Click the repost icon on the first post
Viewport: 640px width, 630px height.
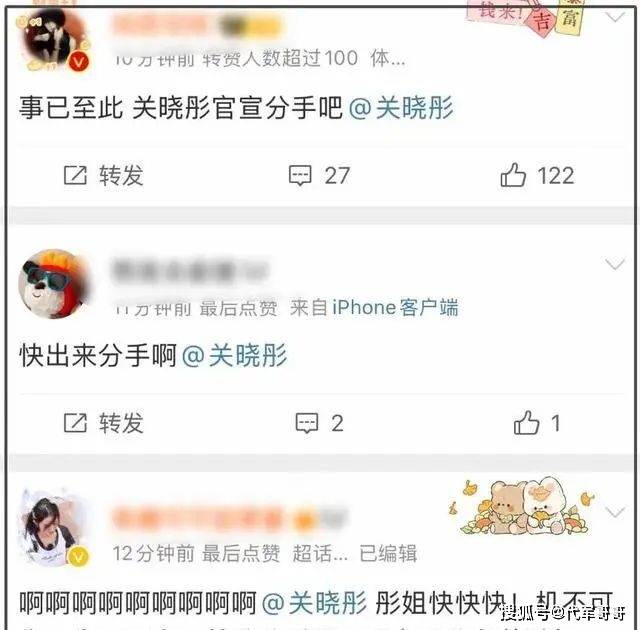point(76,175)
